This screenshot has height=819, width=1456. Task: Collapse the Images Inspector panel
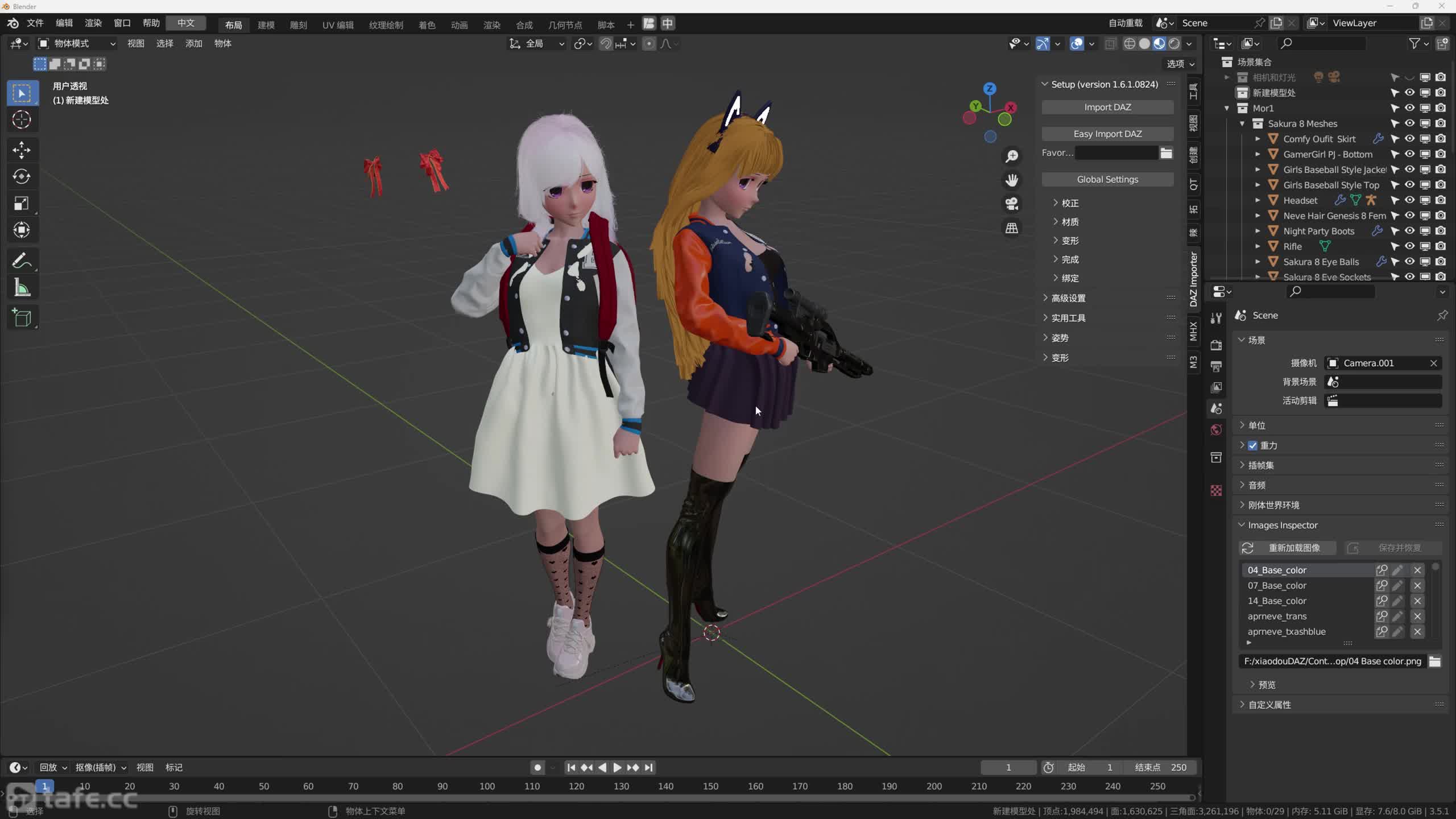pos(1277,525)
